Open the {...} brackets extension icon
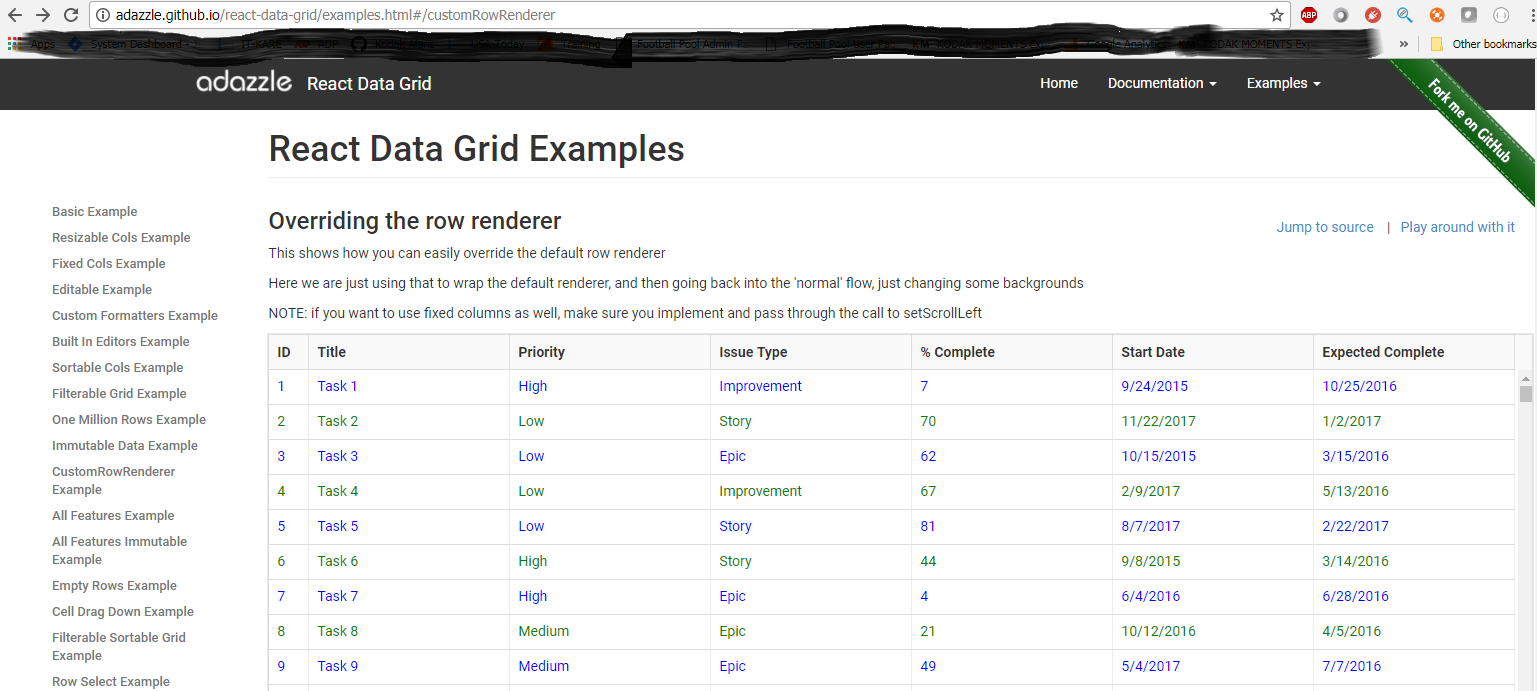Viewport: 1537px width, 691px height. [1502, 15]
